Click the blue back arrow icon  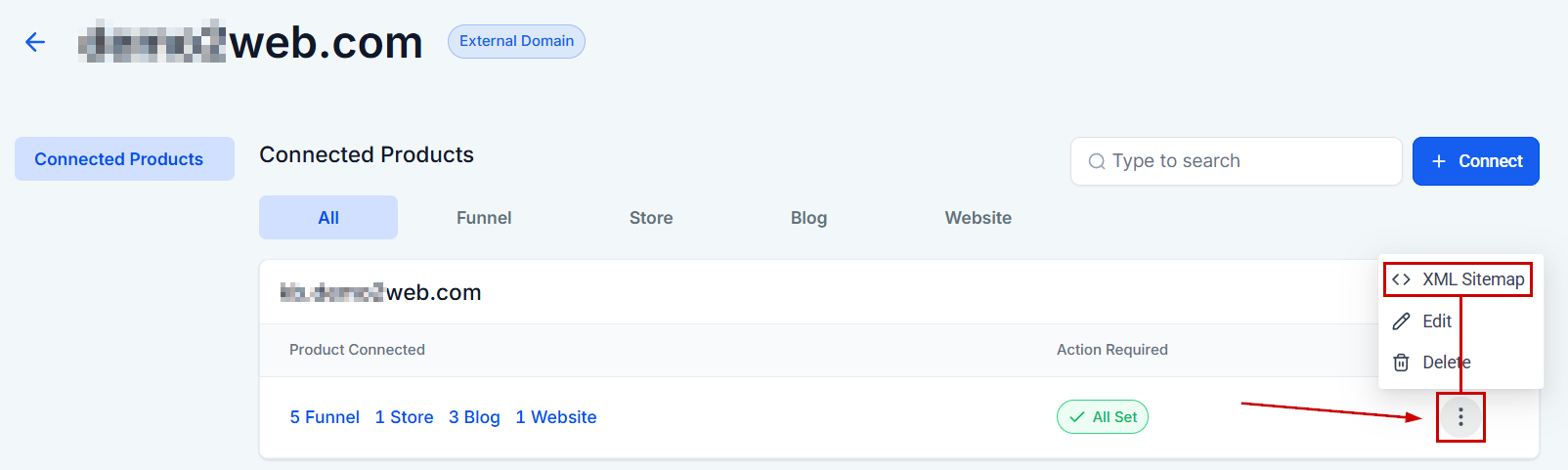[x=35, y=42]
